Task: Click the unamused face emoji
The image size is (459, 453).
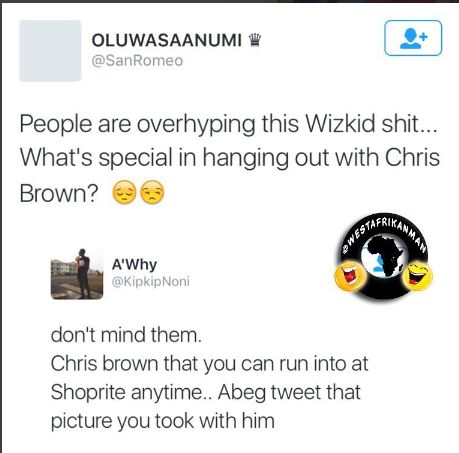Action: click(152, 193)
